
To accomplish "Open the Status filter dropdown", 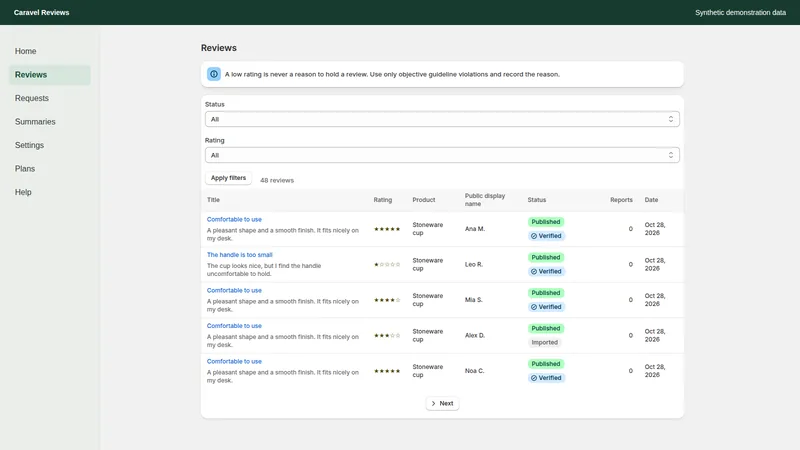I will click(x=442, y=119).
